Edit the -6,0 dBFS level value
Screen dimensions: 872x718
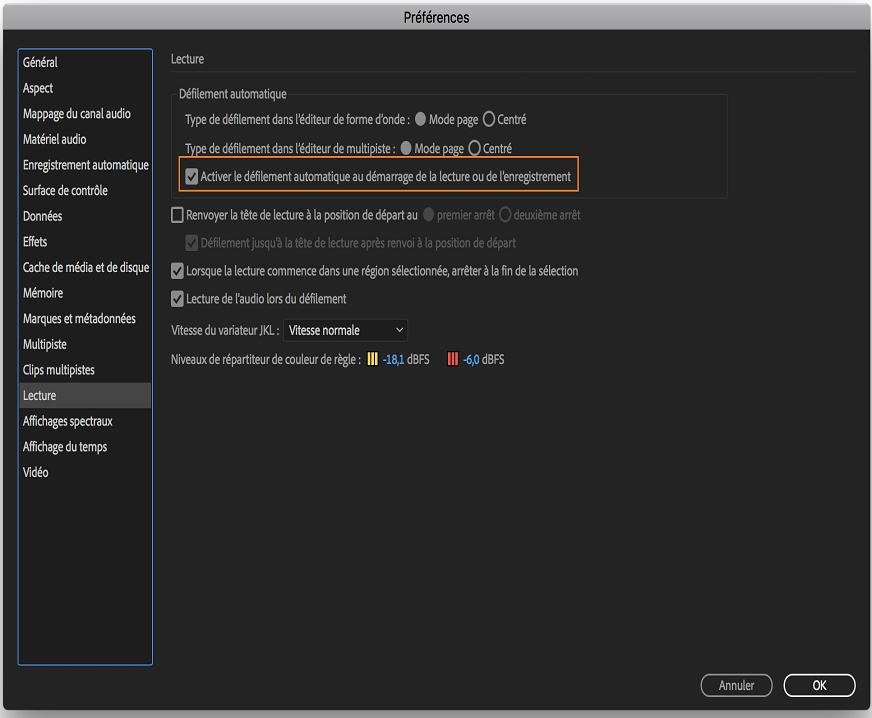(x=471, y=360)
